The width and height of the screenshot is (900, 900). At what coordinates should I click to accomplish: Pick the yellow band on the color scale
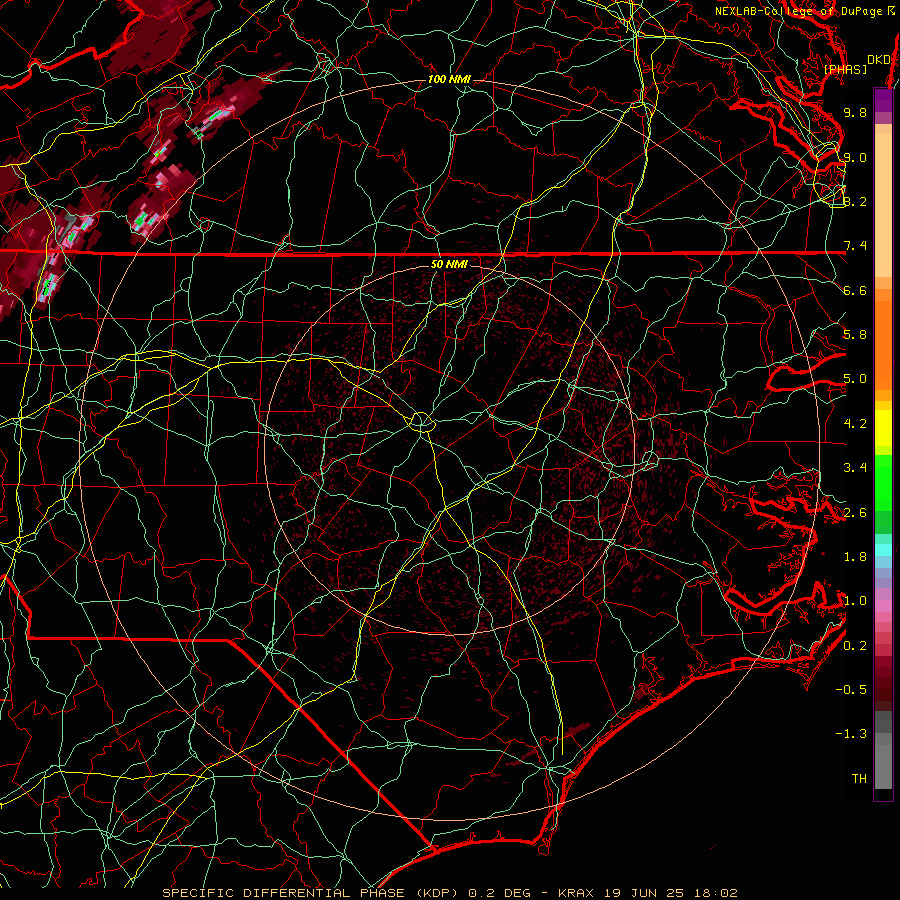883,428
